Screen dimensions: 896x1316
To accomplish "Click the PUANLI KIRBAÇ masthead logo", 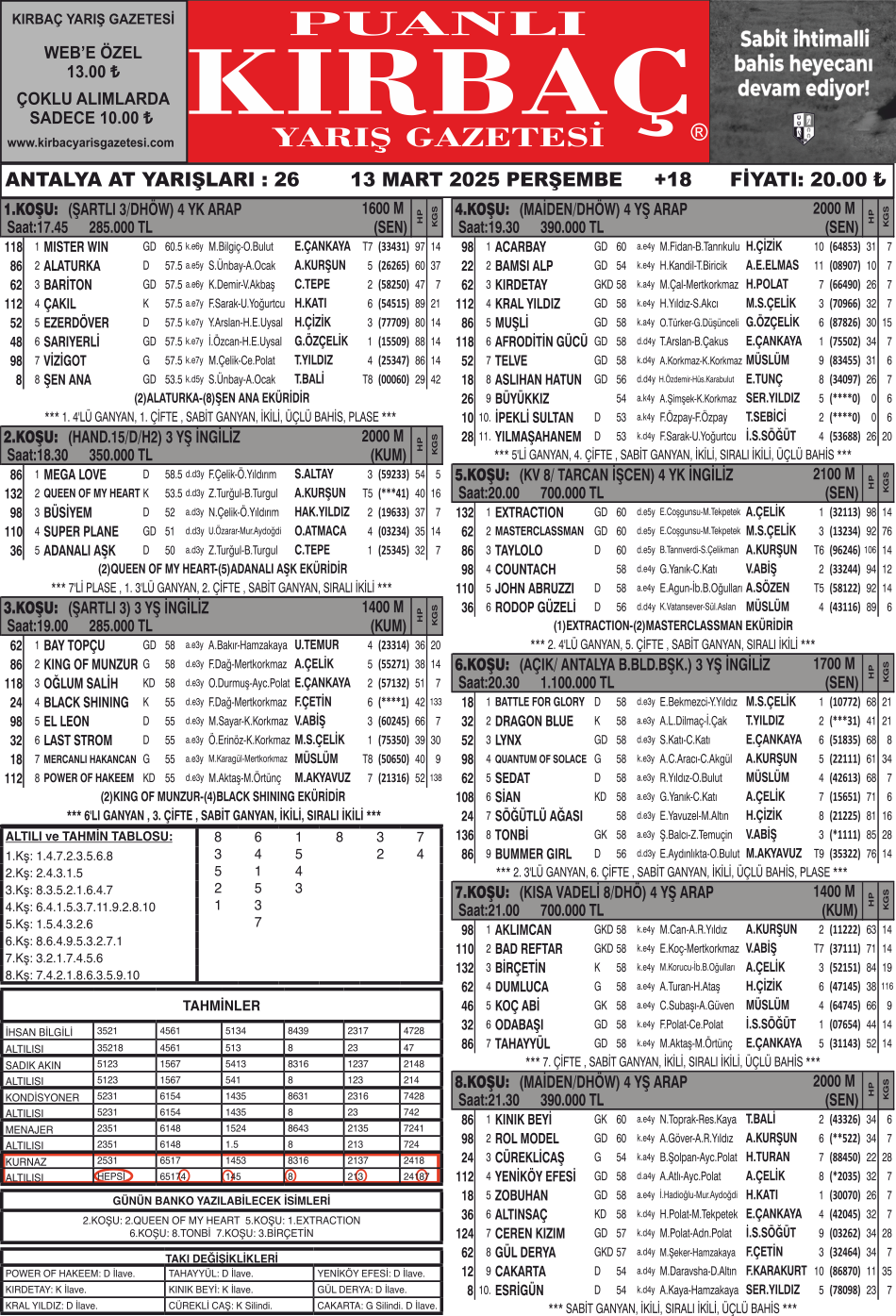I will pos(448,82).
